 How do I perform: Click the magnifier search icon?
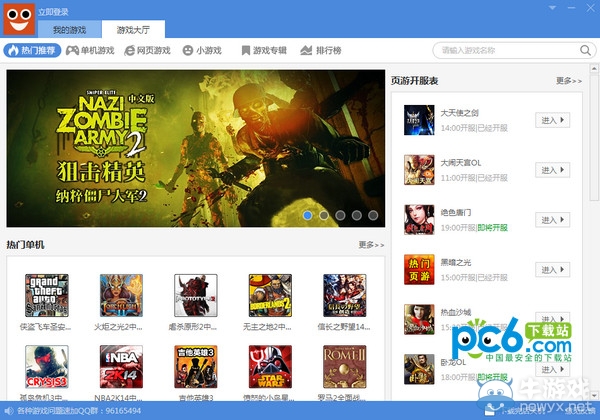click(x=585, y=50)
